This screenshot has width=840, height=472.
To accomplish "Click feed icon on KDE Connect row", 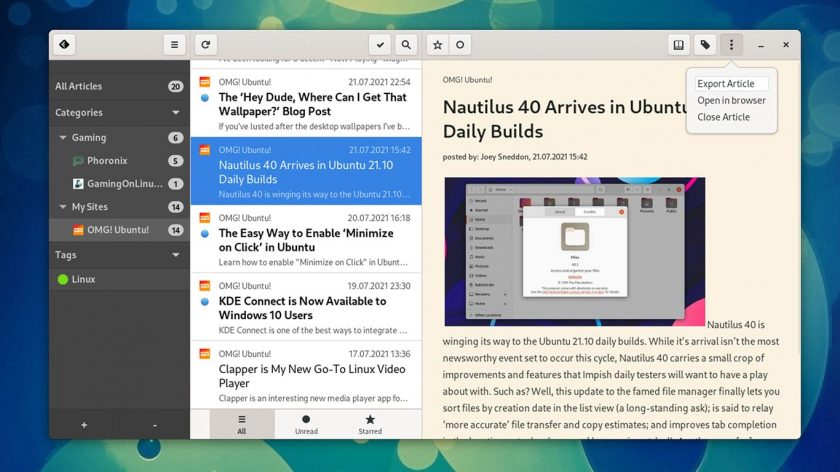I will pos(205,286).
